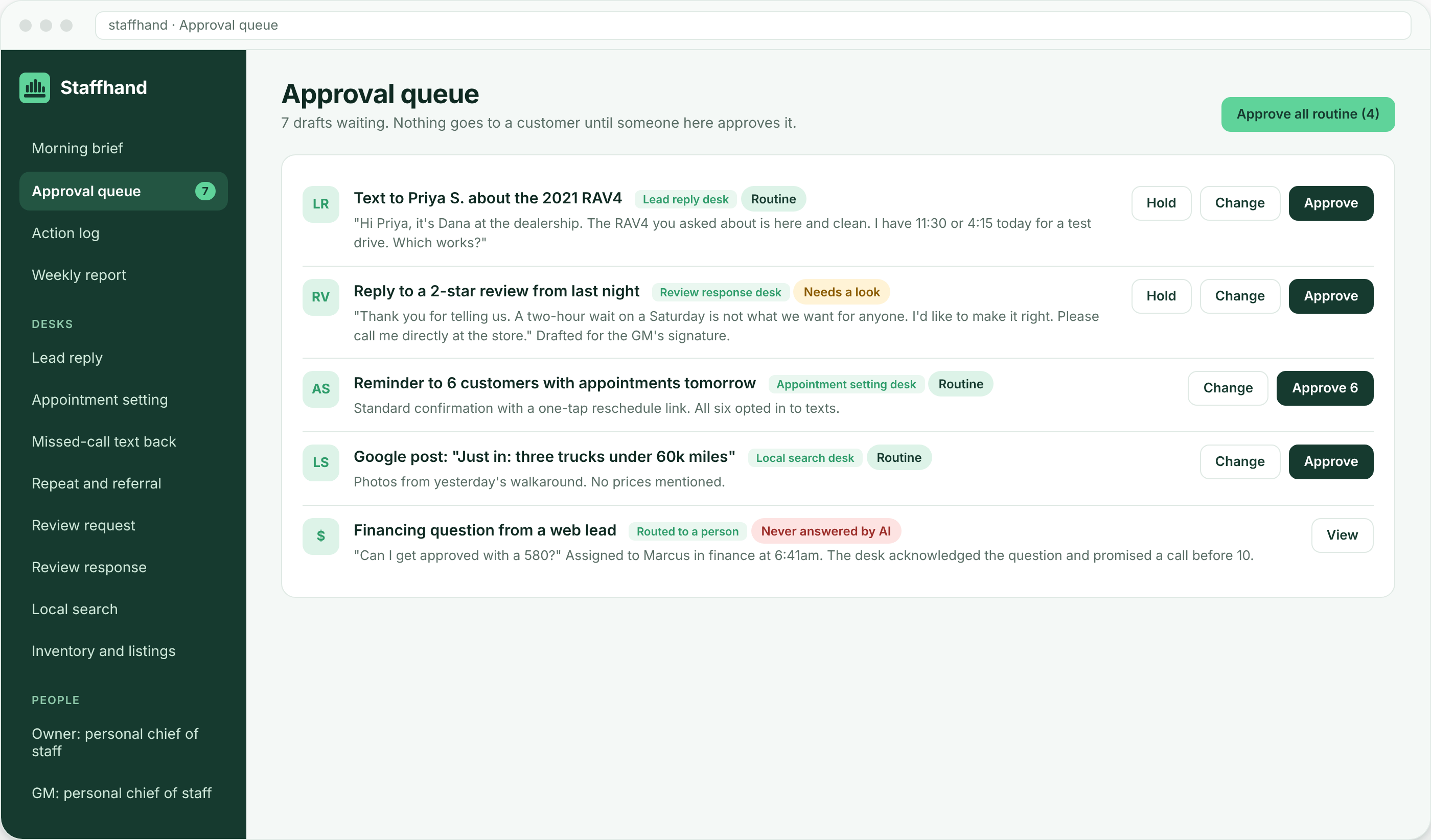Viewport: 1431px width, 840px height.
Task: Open Inventory and listings desk
Action: point(123,651)
